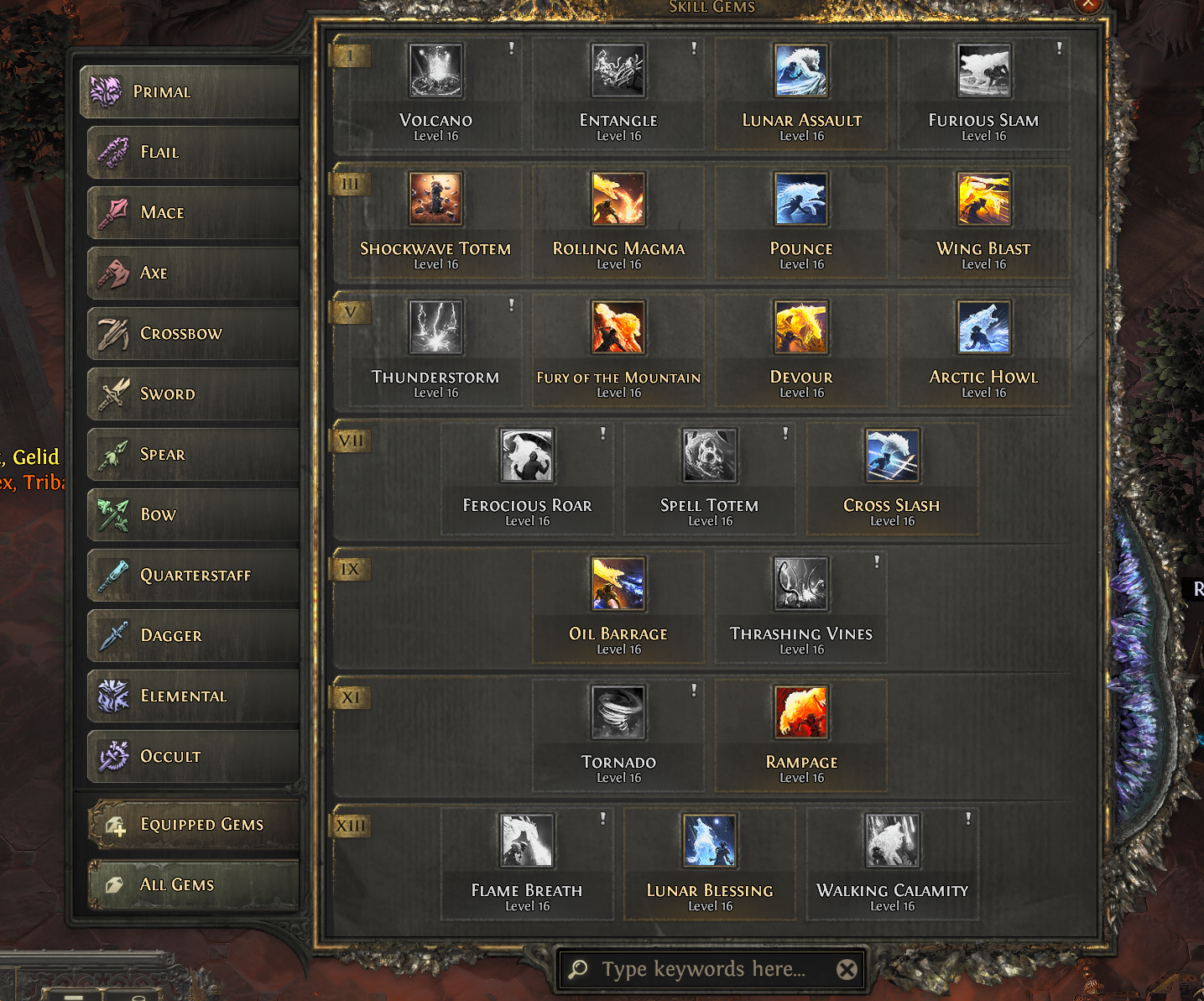Click the Oil Barrage skill icon
The height and width of the screenshot is (1001, 1204).
(618, 584)
